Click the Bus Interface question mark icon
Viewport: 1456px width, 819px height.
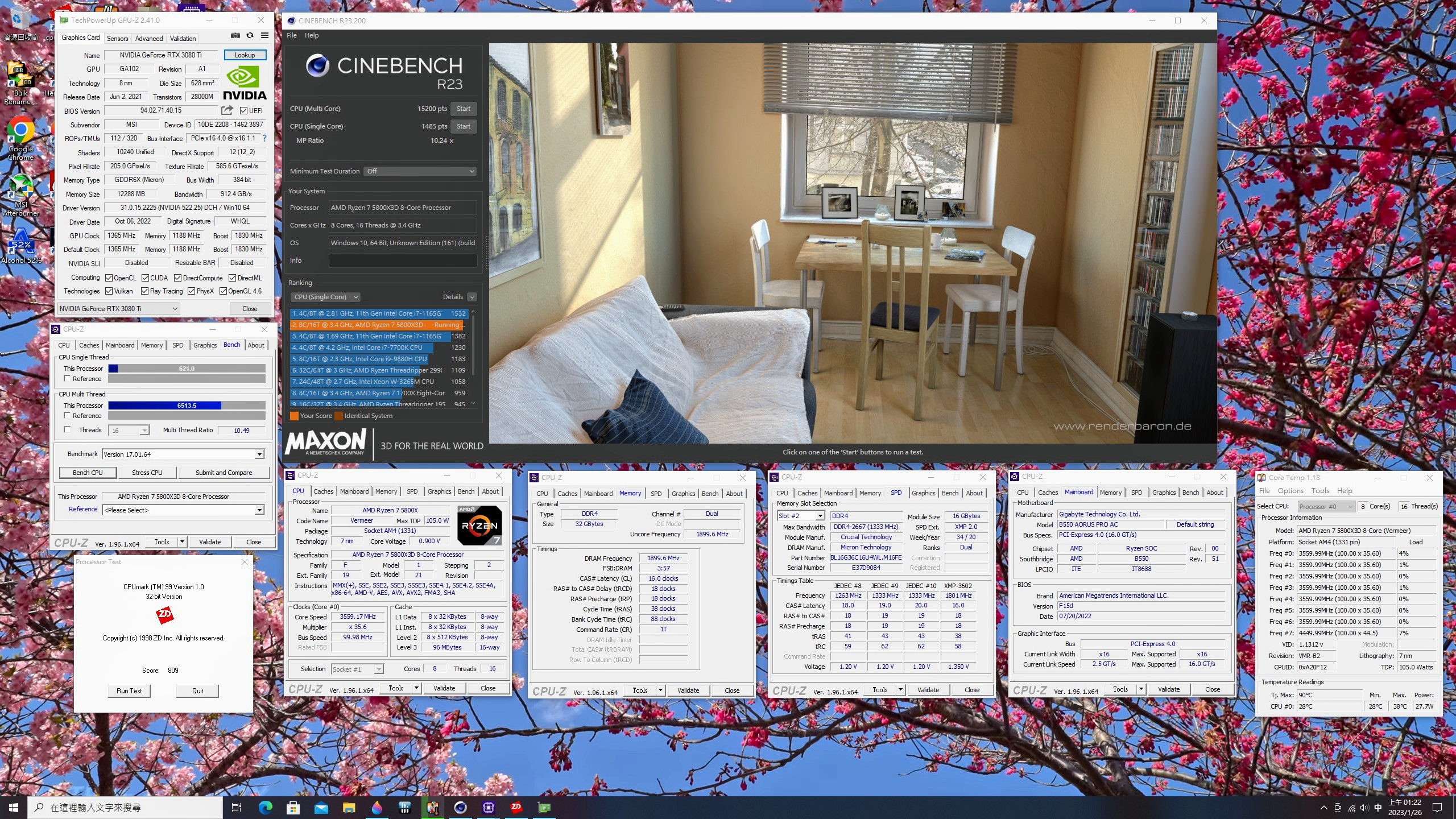(x=264, y=138)
